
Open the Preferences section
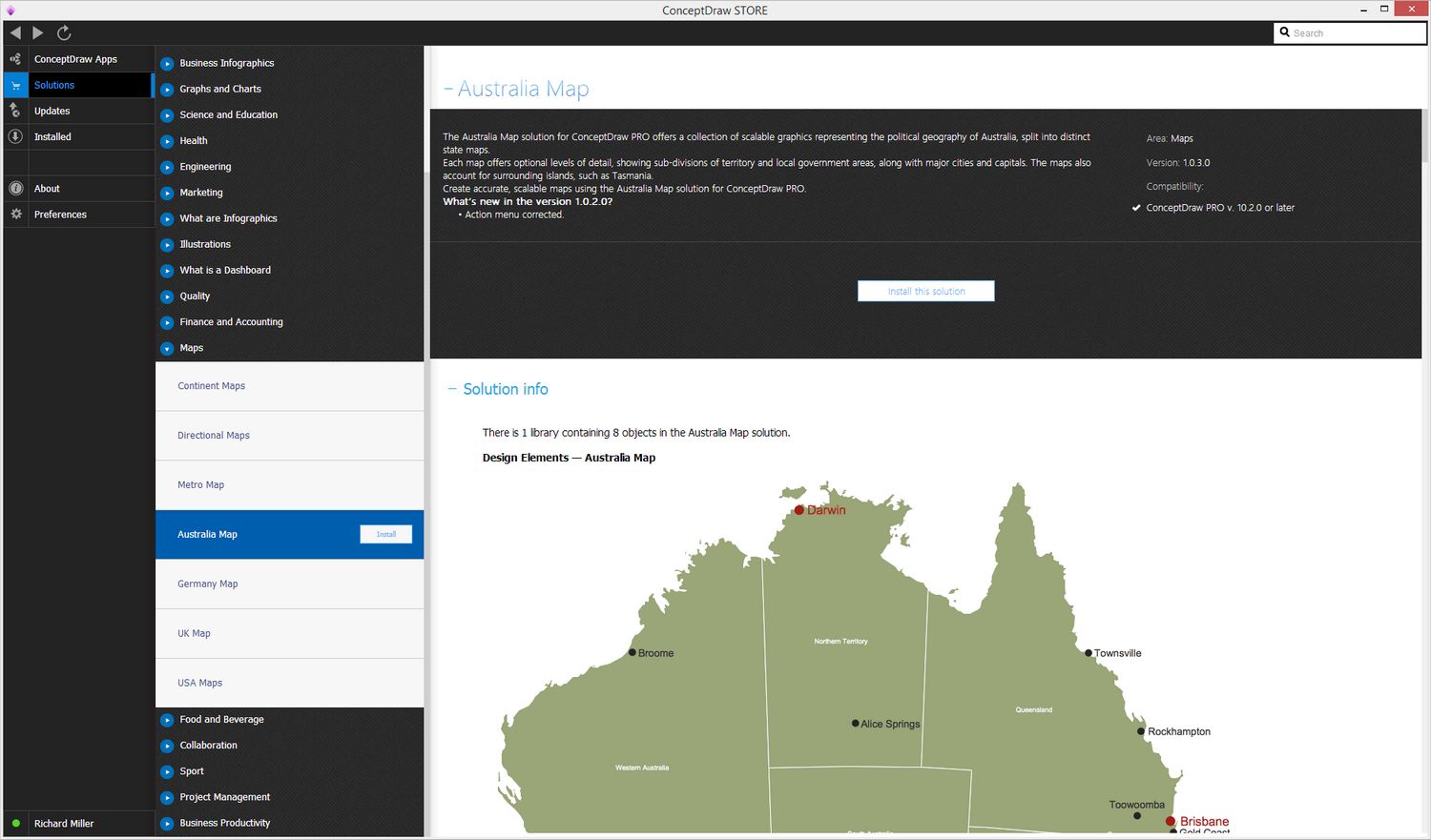tap(60, 214)
